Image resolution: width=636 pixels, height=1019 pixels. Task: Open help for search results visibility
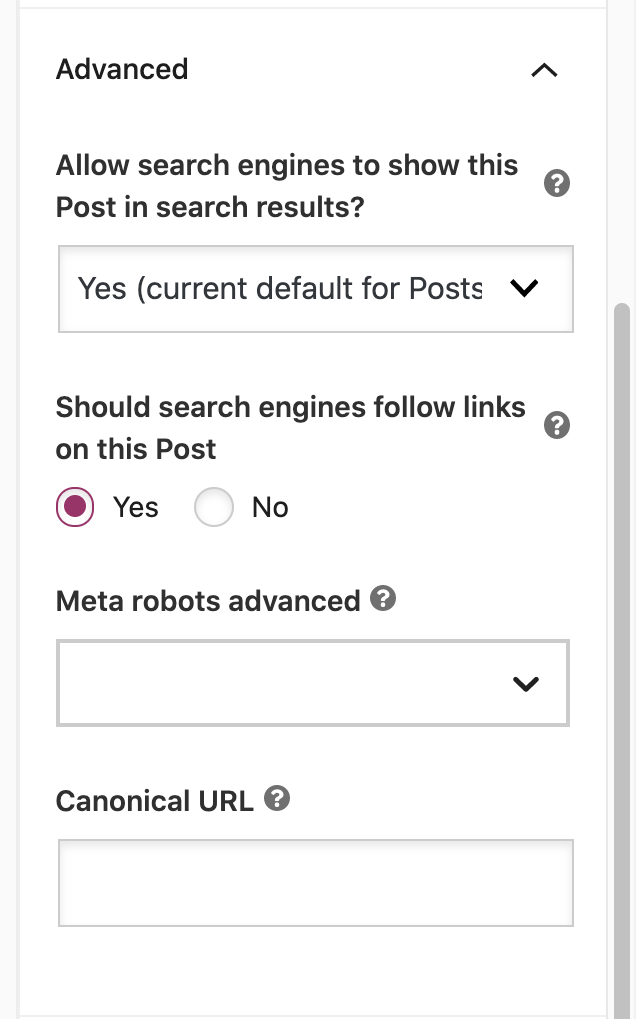[557, 184]
